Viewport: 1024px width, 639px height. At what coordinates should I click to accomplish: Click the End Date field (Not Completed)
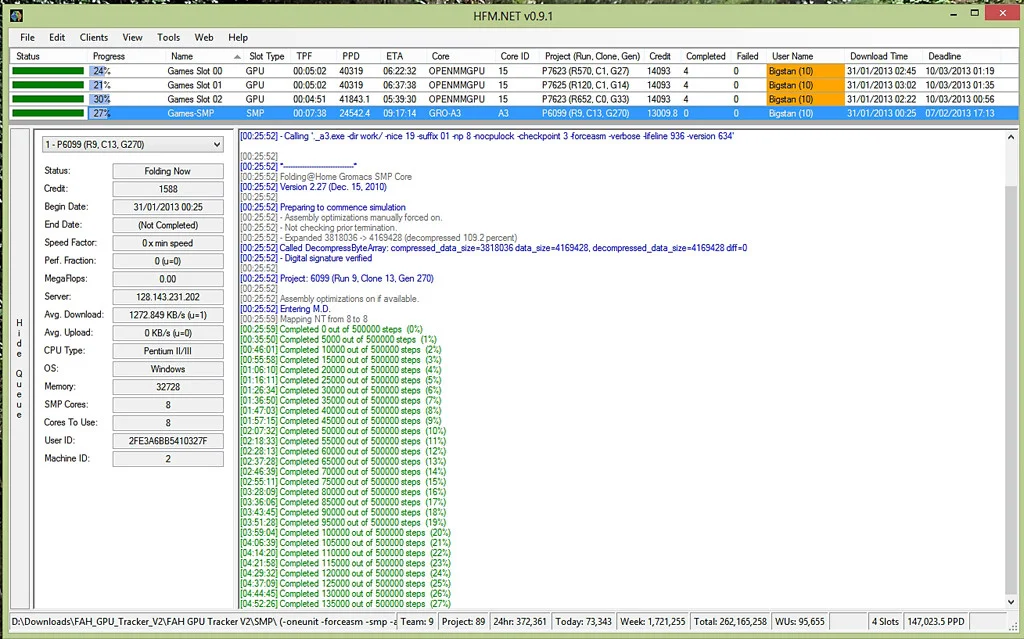pos(168,225)
